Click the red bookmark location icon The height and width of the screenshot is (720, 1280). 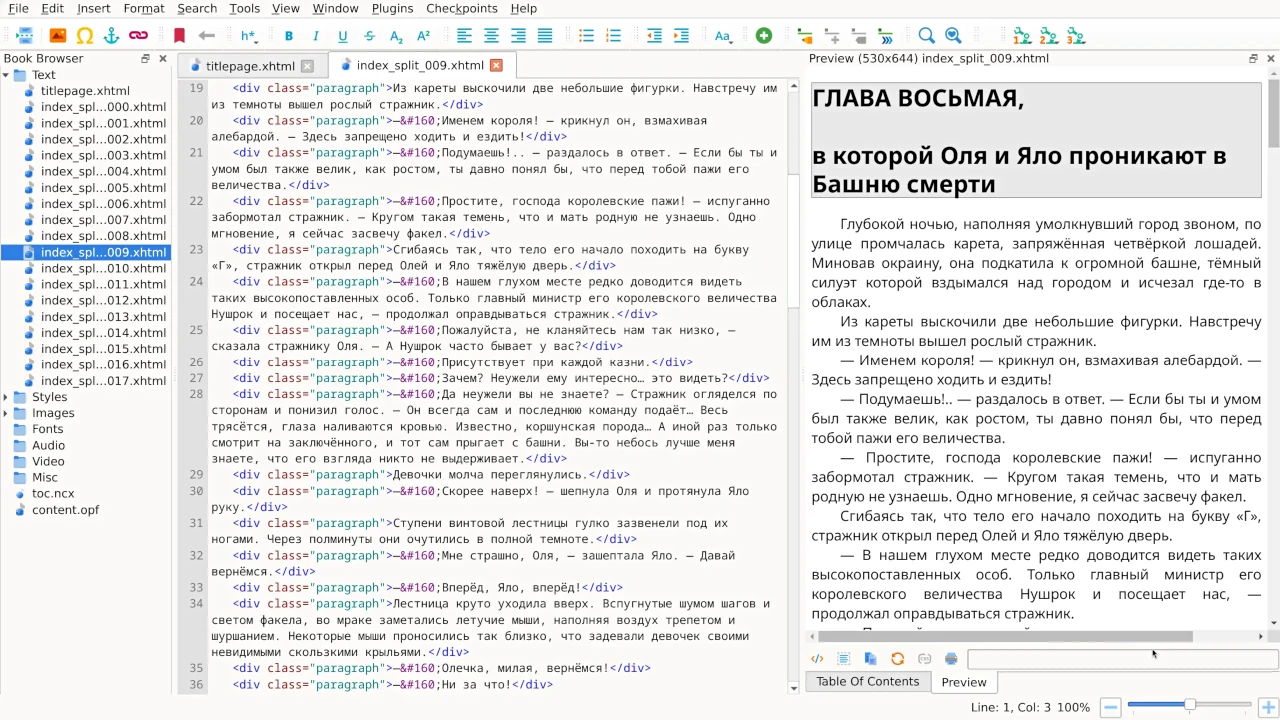tap(180, 36)
